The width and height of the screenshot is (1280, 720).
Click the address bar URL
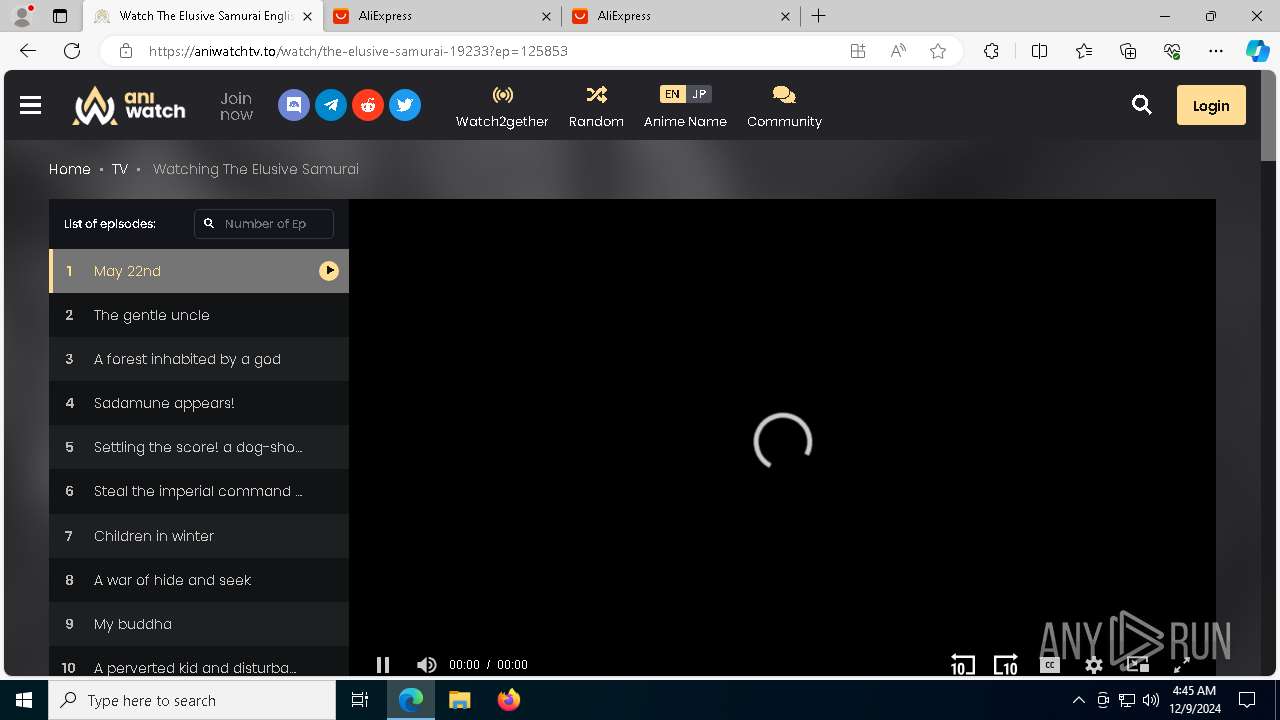tap(358, 51)
